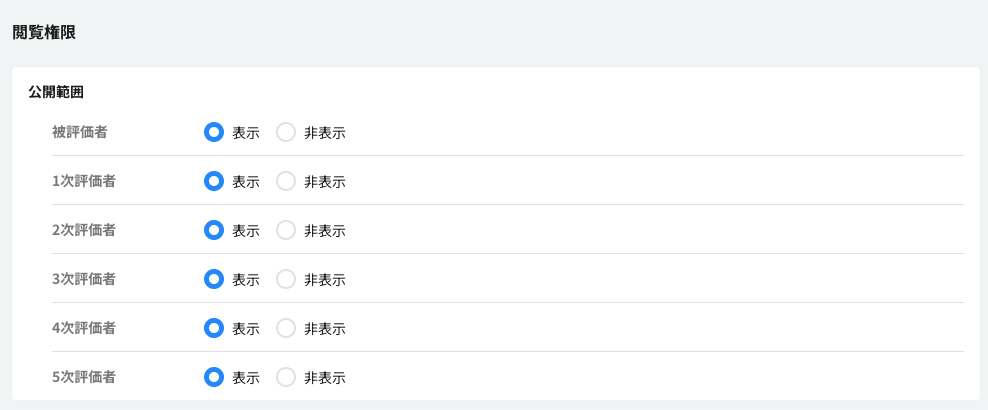Screen dimensions: 988x410
Task: Click the 公開範囲 section heading
Action: click(x=56, y=92)
